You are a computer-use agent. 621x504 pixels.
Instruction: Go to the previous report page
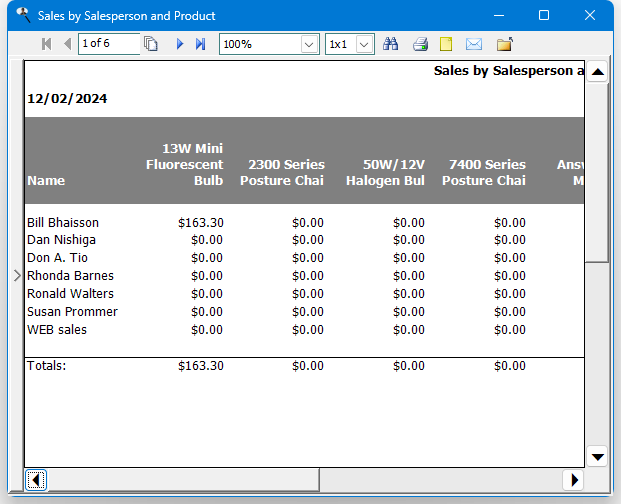67,44
